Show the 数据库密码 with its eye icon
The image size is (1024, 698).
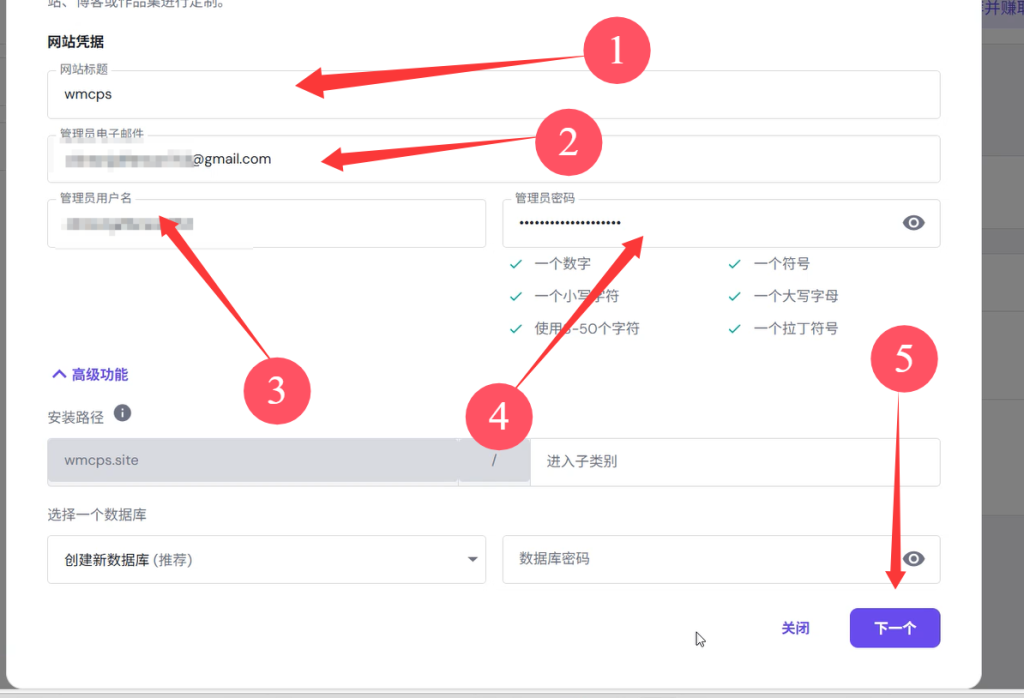click(x=913, y=559)
